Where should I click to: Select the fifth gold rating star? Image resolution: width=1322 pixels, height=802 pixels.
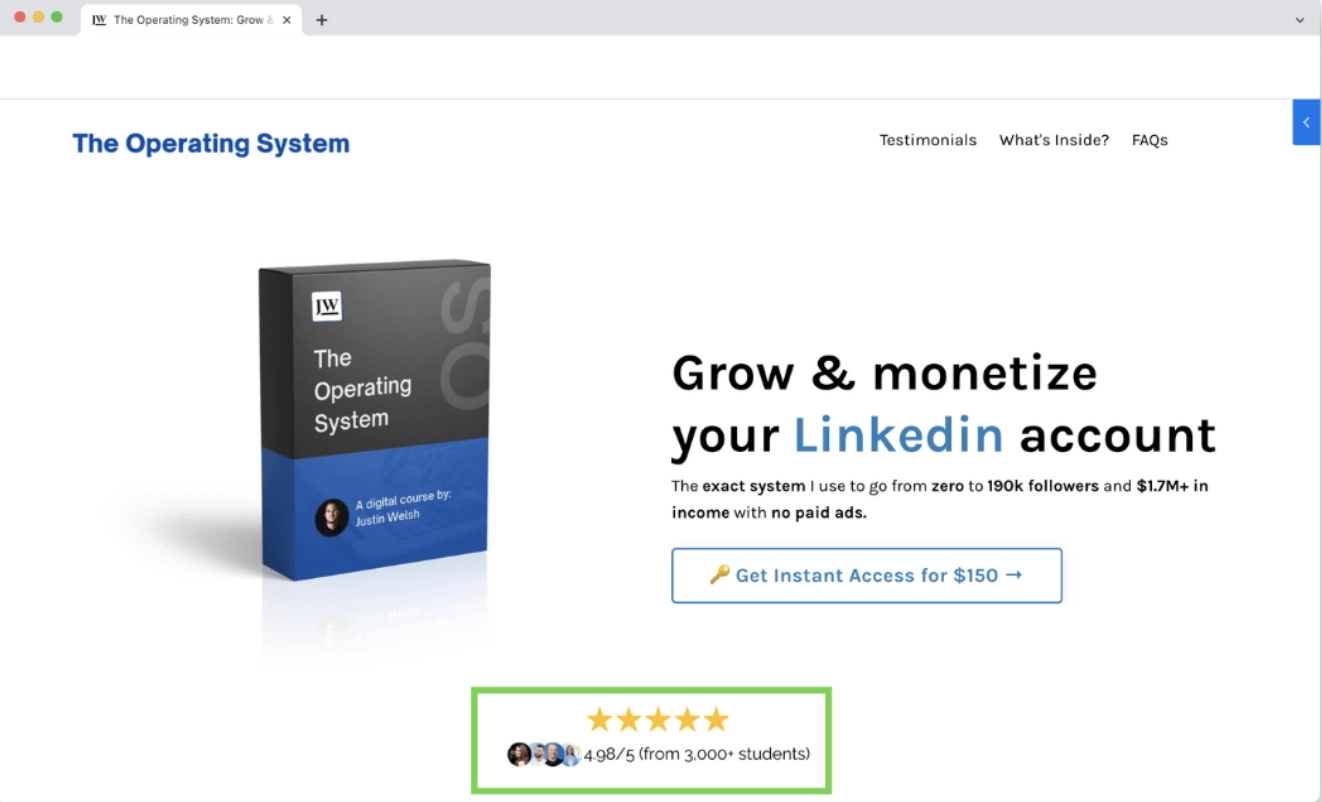715,718
